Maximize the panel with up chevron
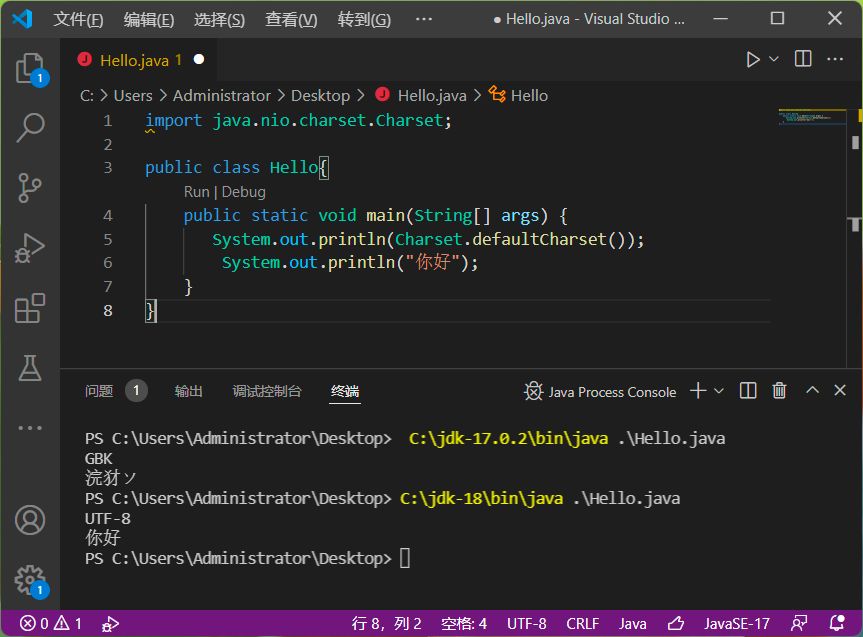The width and height of the screenshot is (863, 637). pos(812,390)
